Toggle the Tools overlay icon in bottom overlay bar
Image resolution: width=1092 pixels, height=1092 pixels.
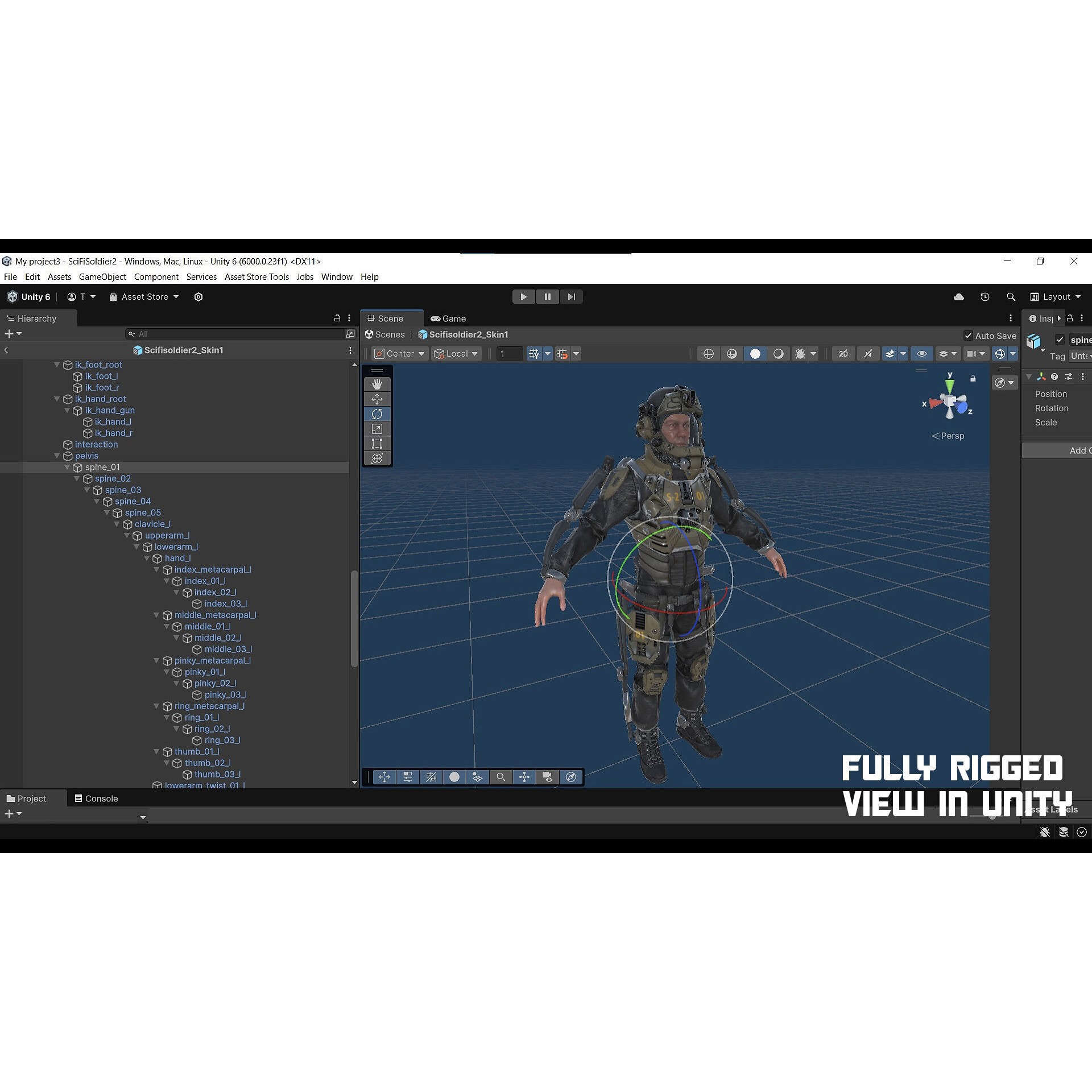(384, 777)
